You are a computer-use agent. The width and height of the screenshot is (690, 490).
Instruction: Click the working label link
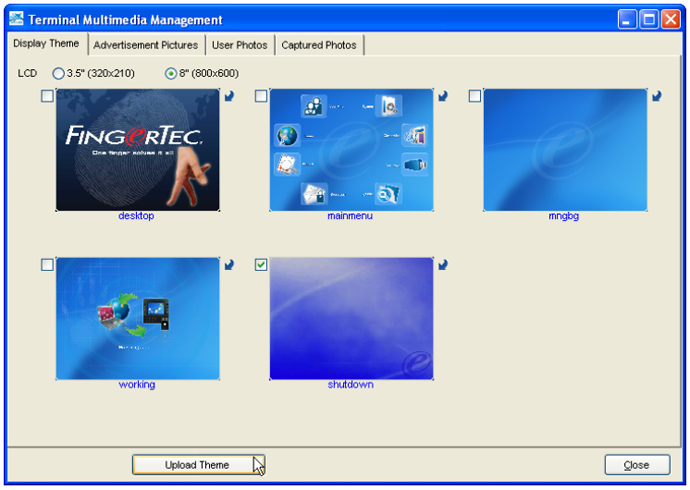[x=137, y=385]
